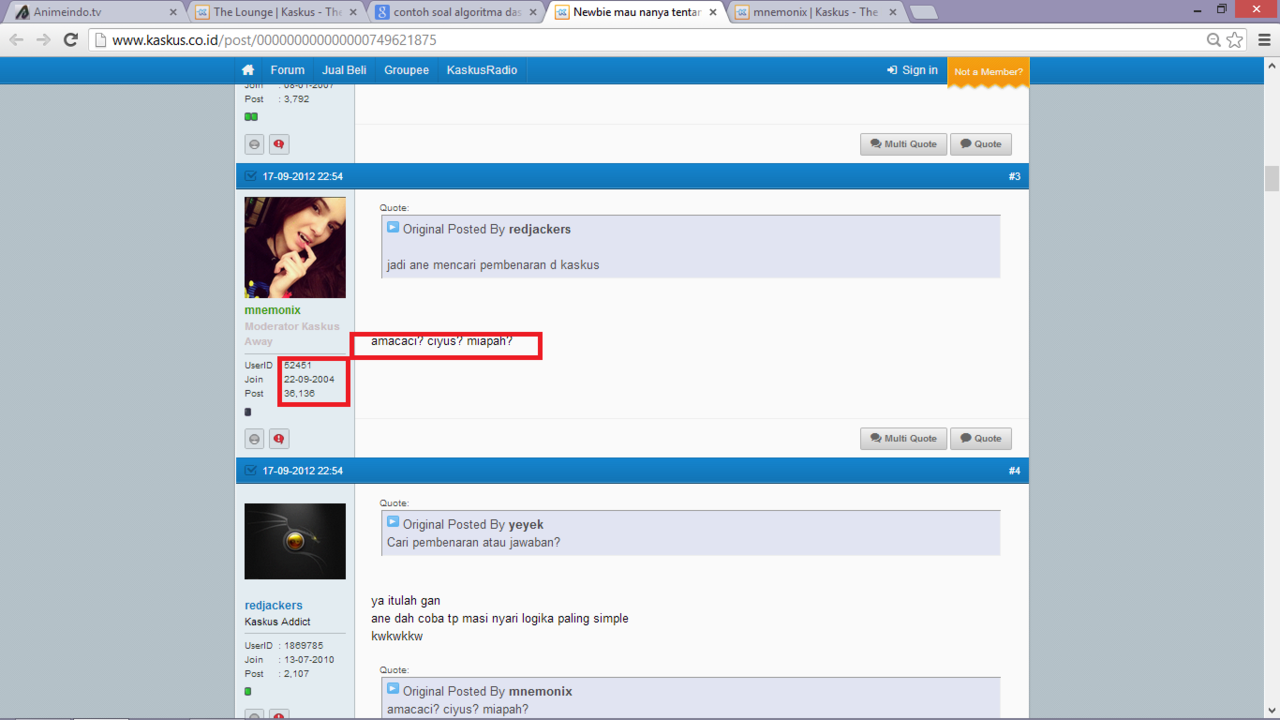The width and height of the screenshot is (1280, 720).
Task: Click yeyek's name in the quote box
Action: click(526, 524)
